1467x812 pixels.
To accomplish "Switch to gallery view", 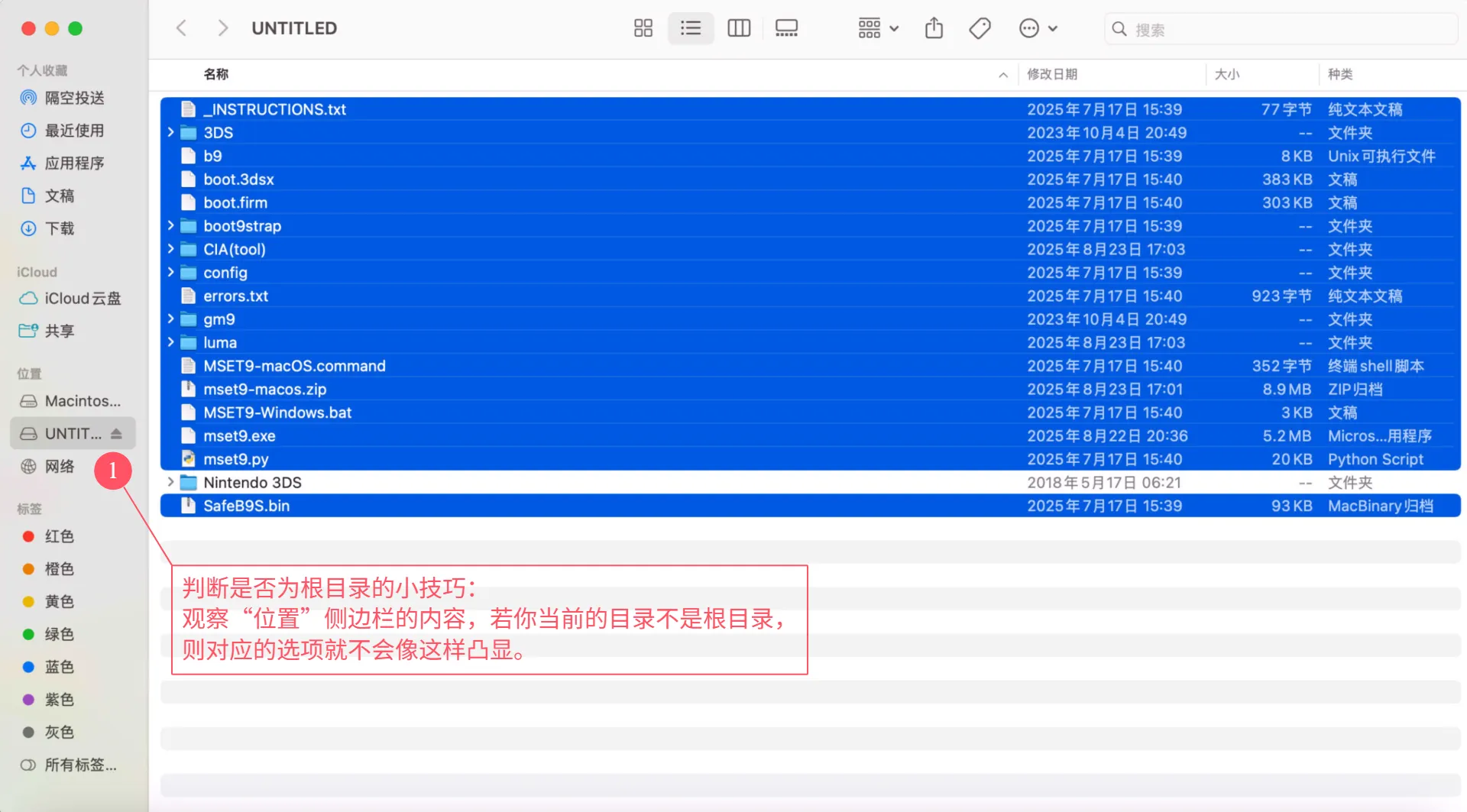I will (x=786, y=28).
